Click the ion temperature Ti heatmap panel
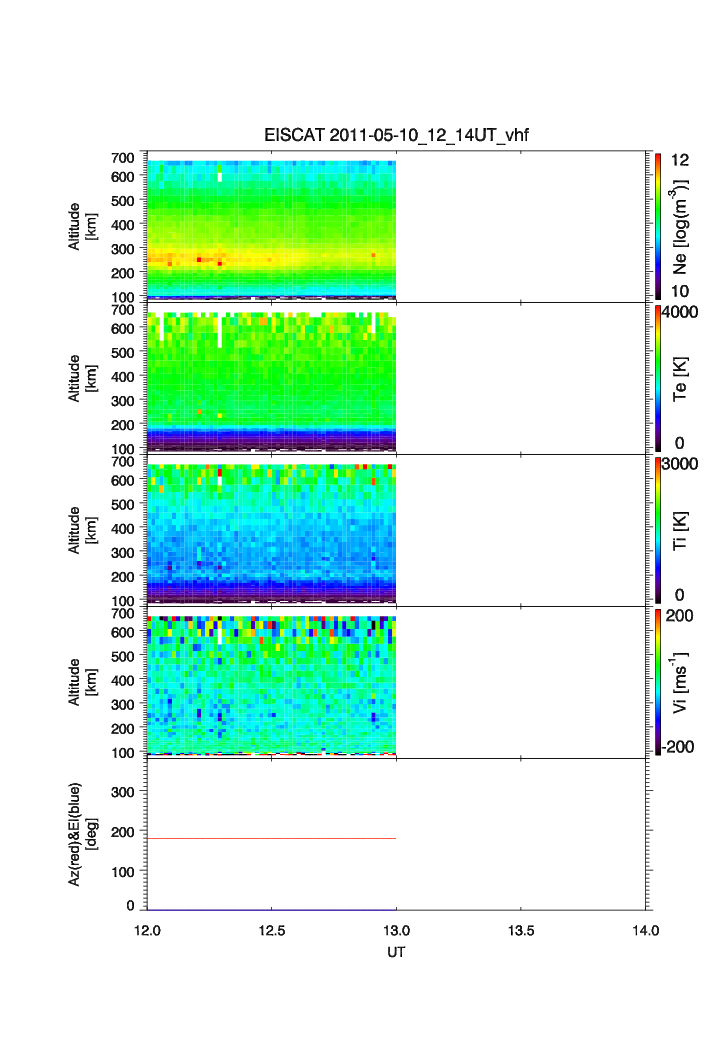Screen dimensions: 708x1062 click(x=271, y=533)
